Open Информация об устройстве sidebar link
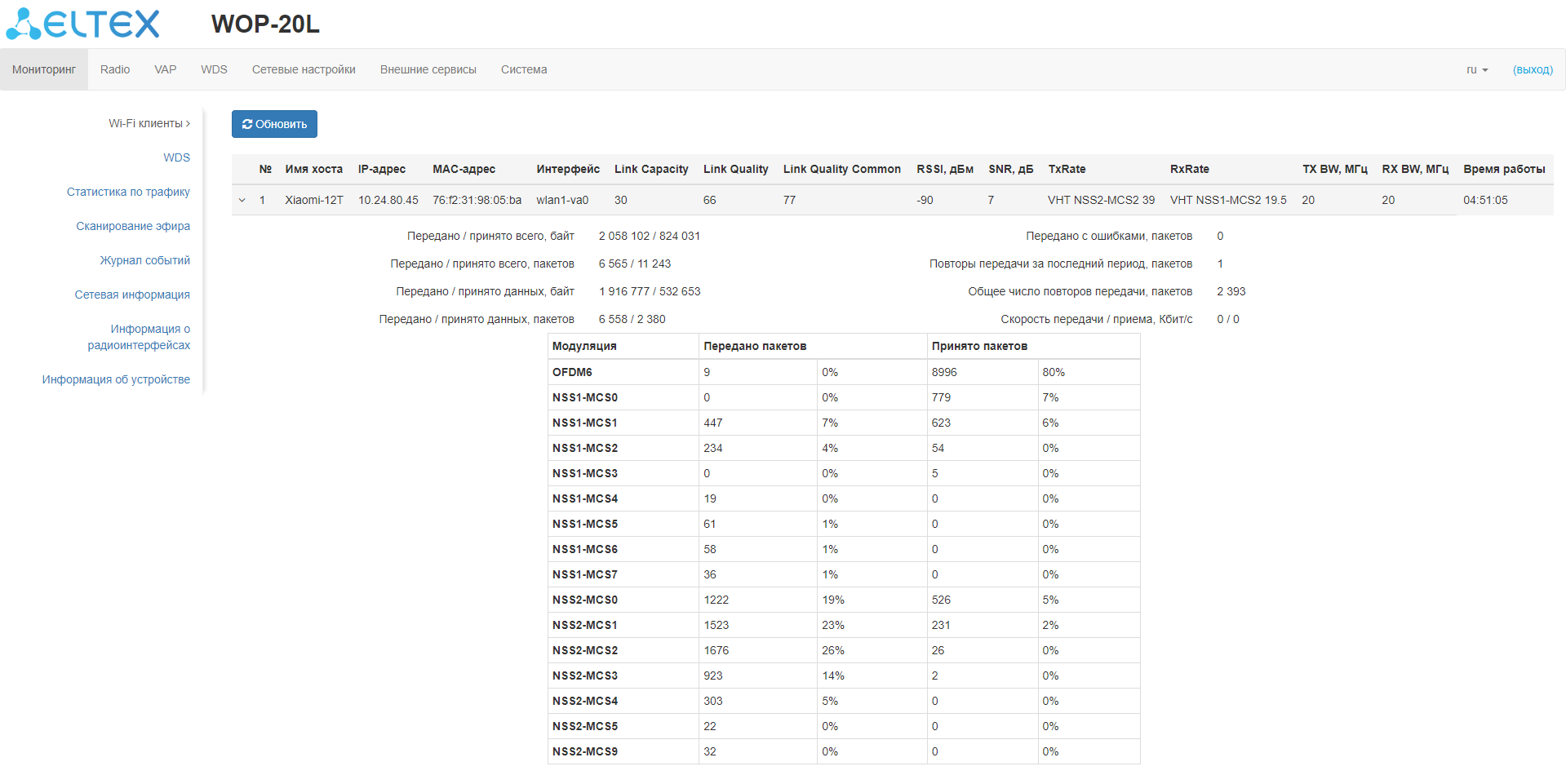 (x=116, y=380)
